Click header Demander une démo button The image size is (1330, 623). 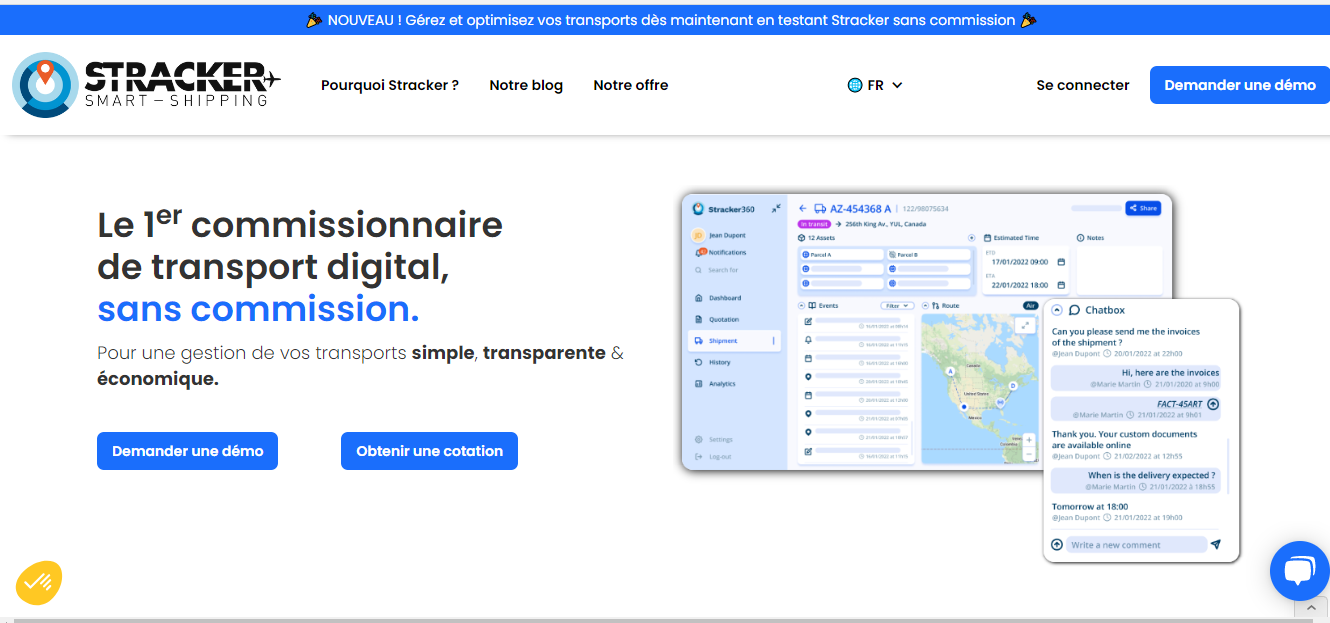1240,85
